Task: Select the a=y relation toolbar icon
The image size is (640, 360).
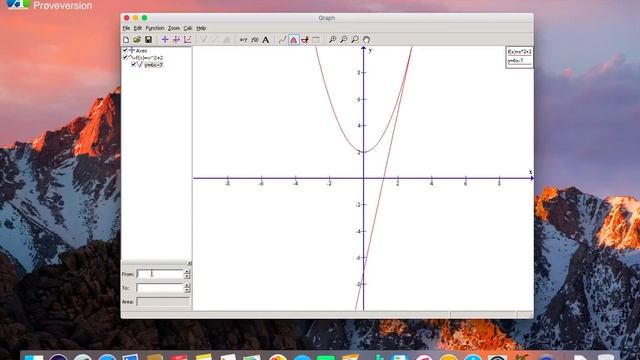Action: click(x=243, y=40)
